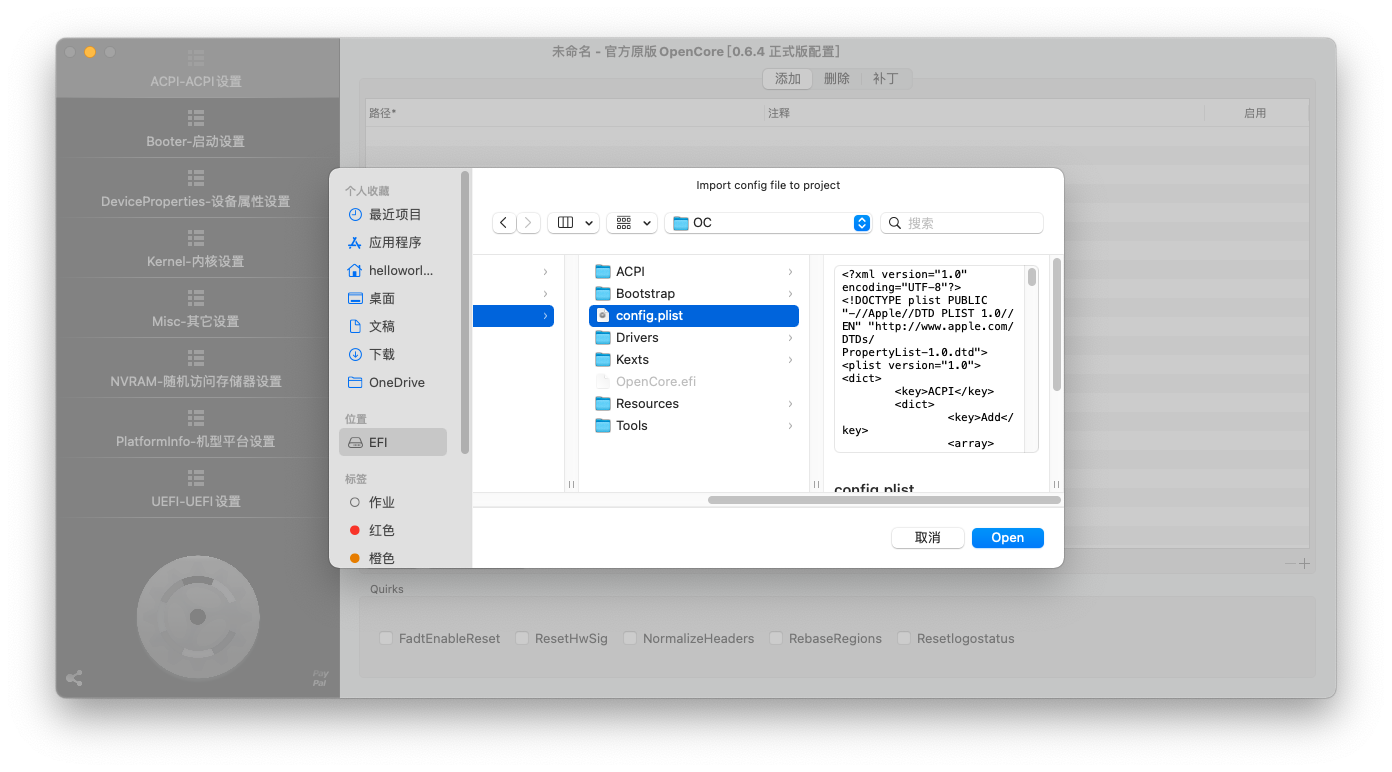This screenshot has height=772, width=1392.
Task: Go forward with the forward arrow
Action: coord(528,223)
